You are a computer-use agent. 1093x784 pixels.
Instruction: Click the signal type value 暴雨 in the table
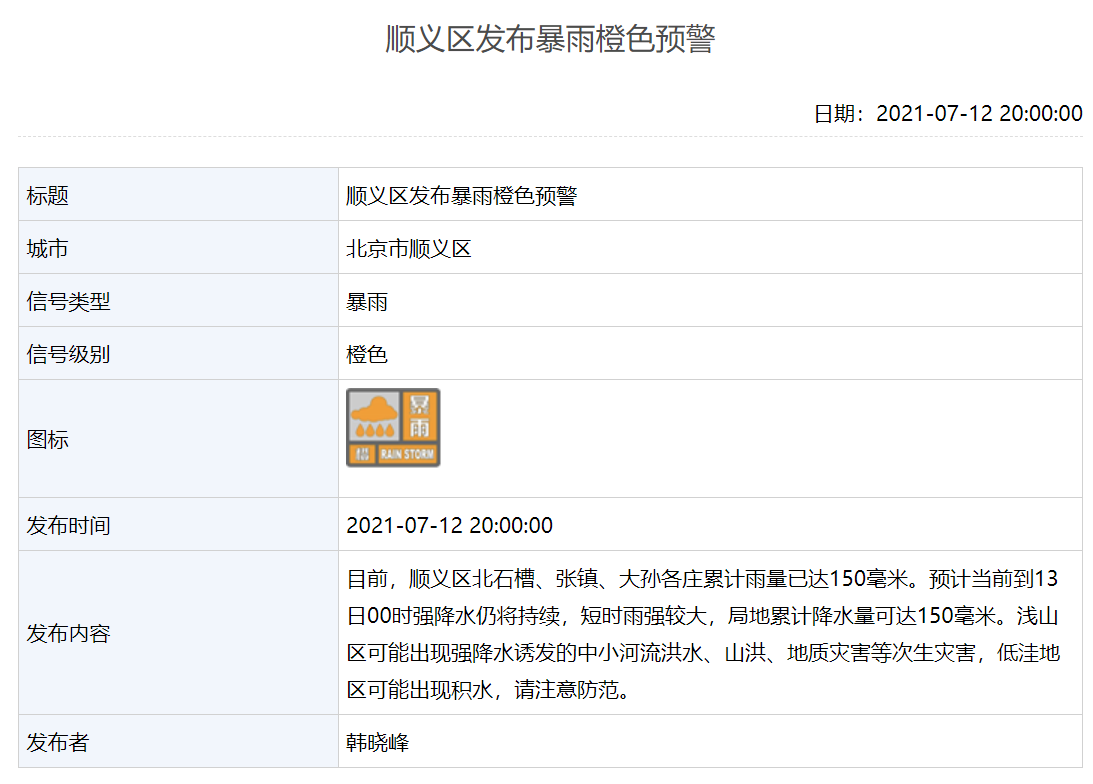pos(367,301)
